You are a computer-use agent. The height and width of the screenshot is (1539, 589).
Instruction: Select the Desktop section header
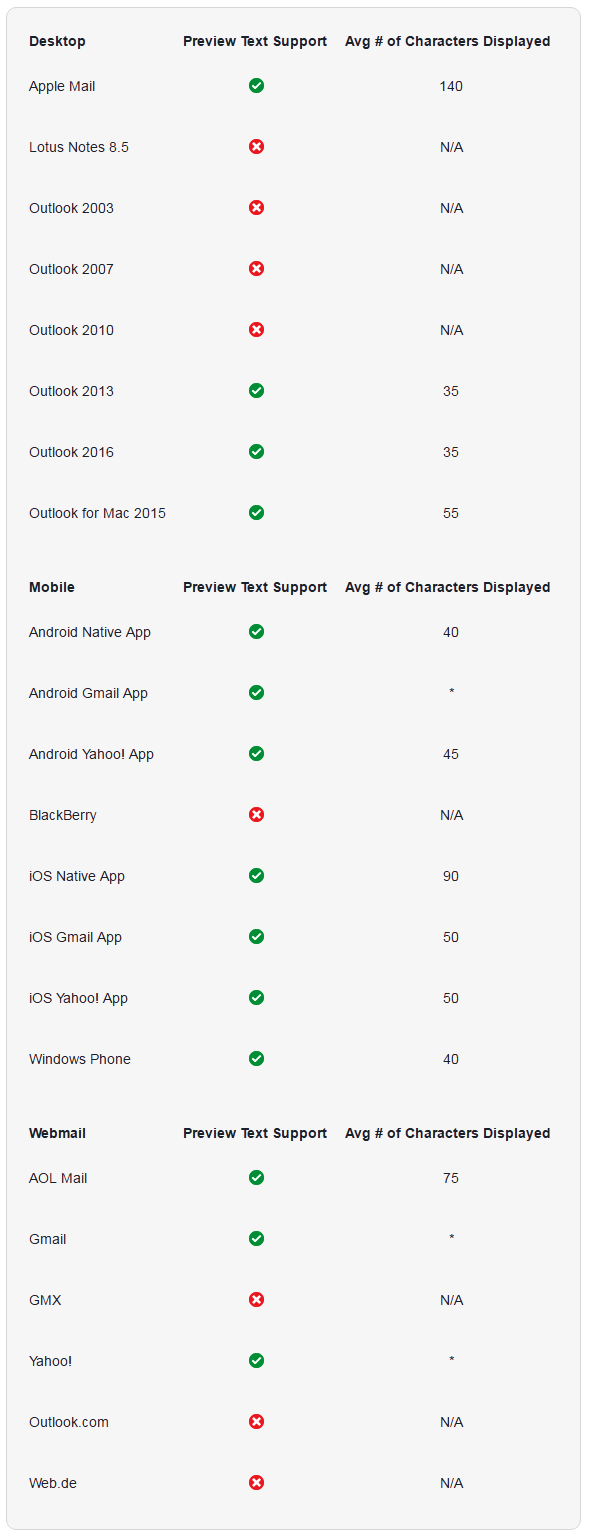(x=57, y=41)
